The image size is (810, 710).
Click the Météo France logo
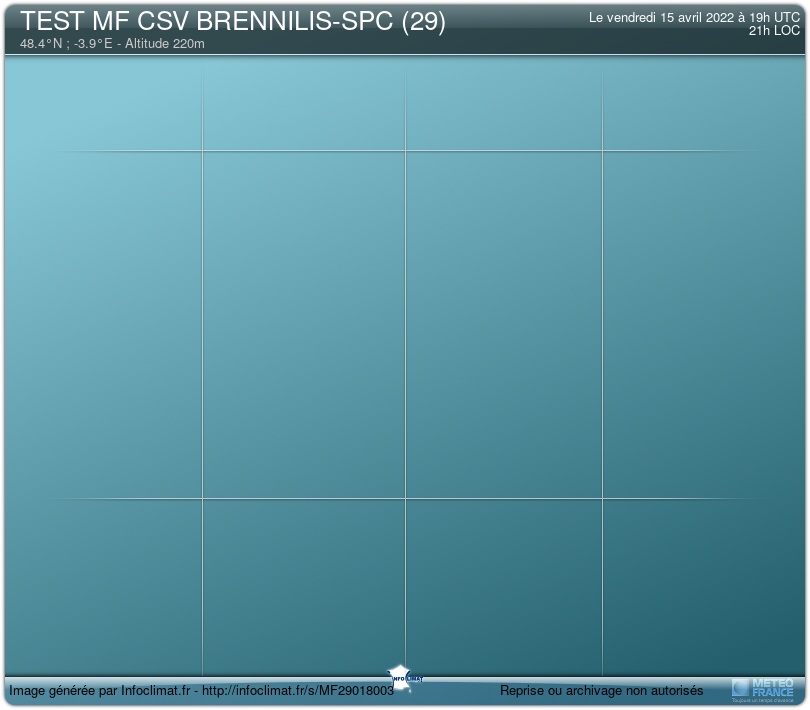763,688
